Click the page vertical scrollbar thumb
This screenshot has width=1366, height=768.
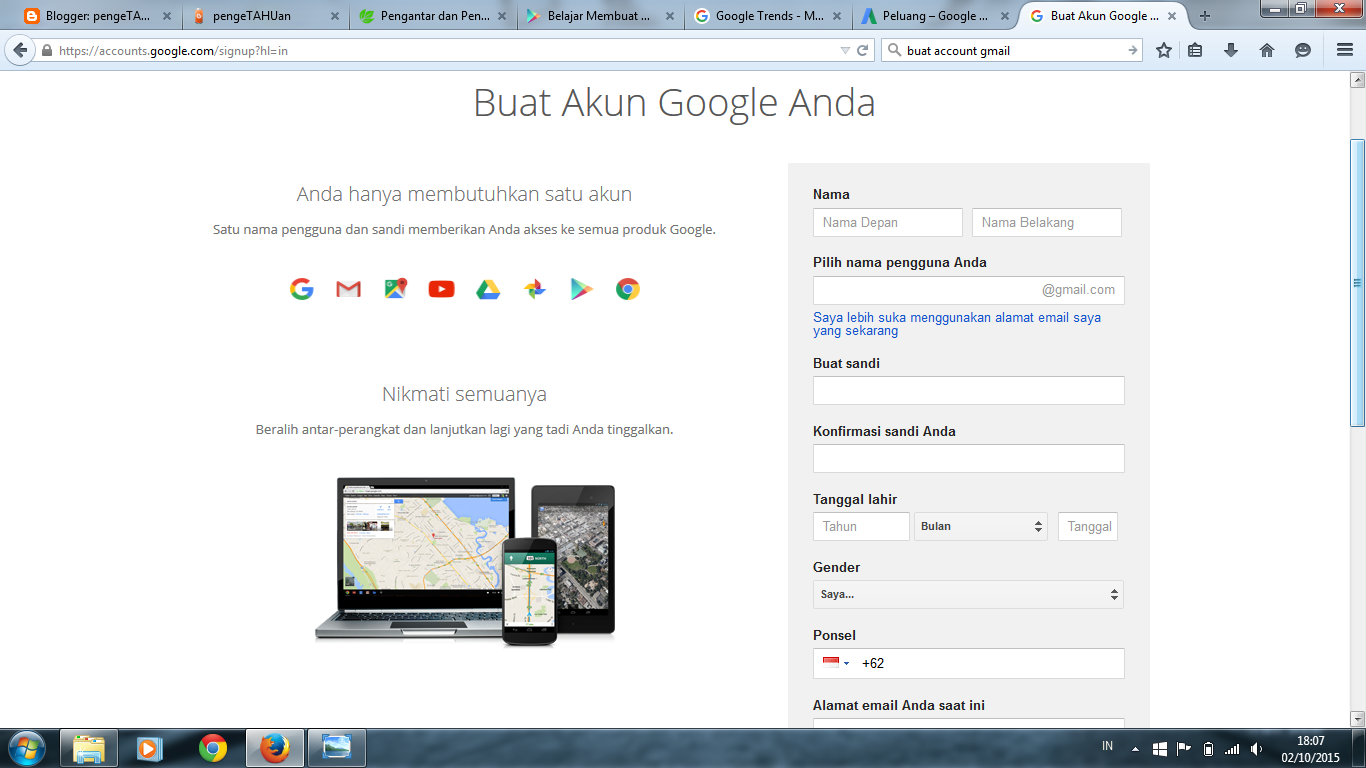1357,283
